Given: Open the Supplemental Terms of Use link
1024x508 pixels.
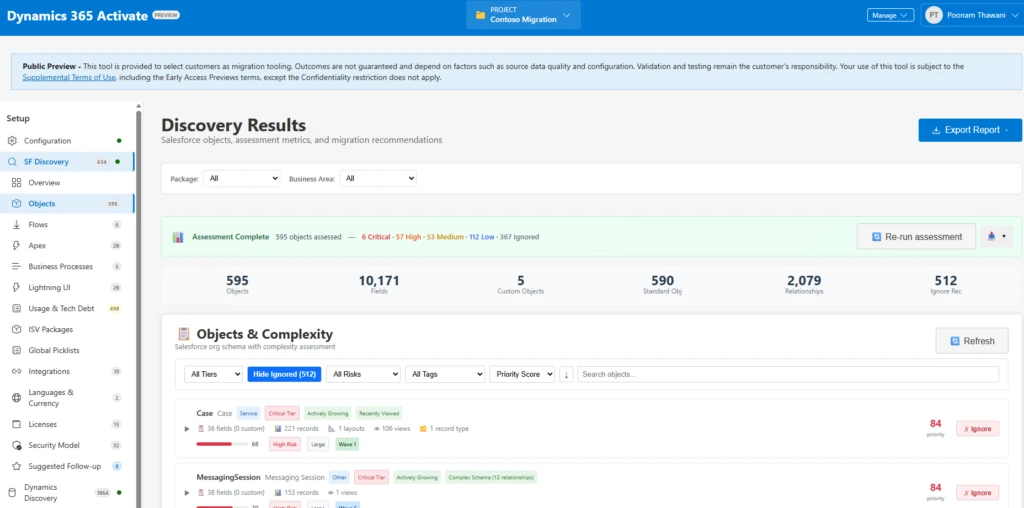Looking at the screenshot, I should point(69,78).
